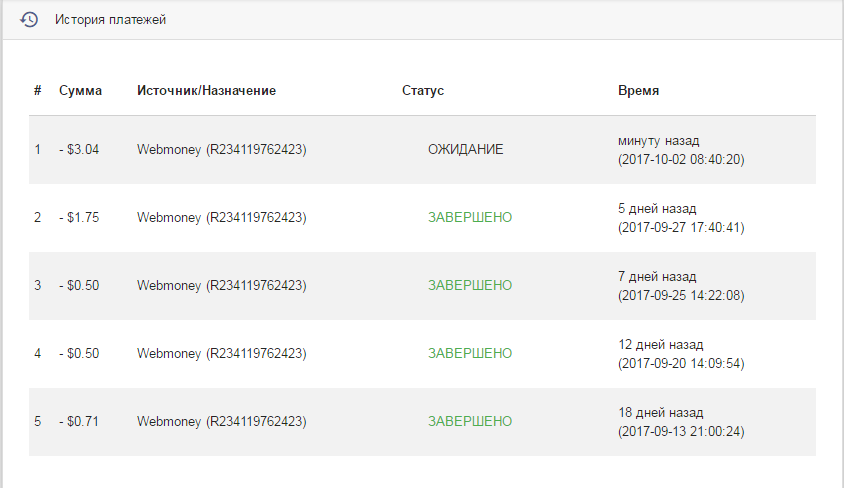This screenshot has width=844, height=488.
Task: Select the ЗАВЕРШЕНО status in row 4
Action: click(470, 353)
